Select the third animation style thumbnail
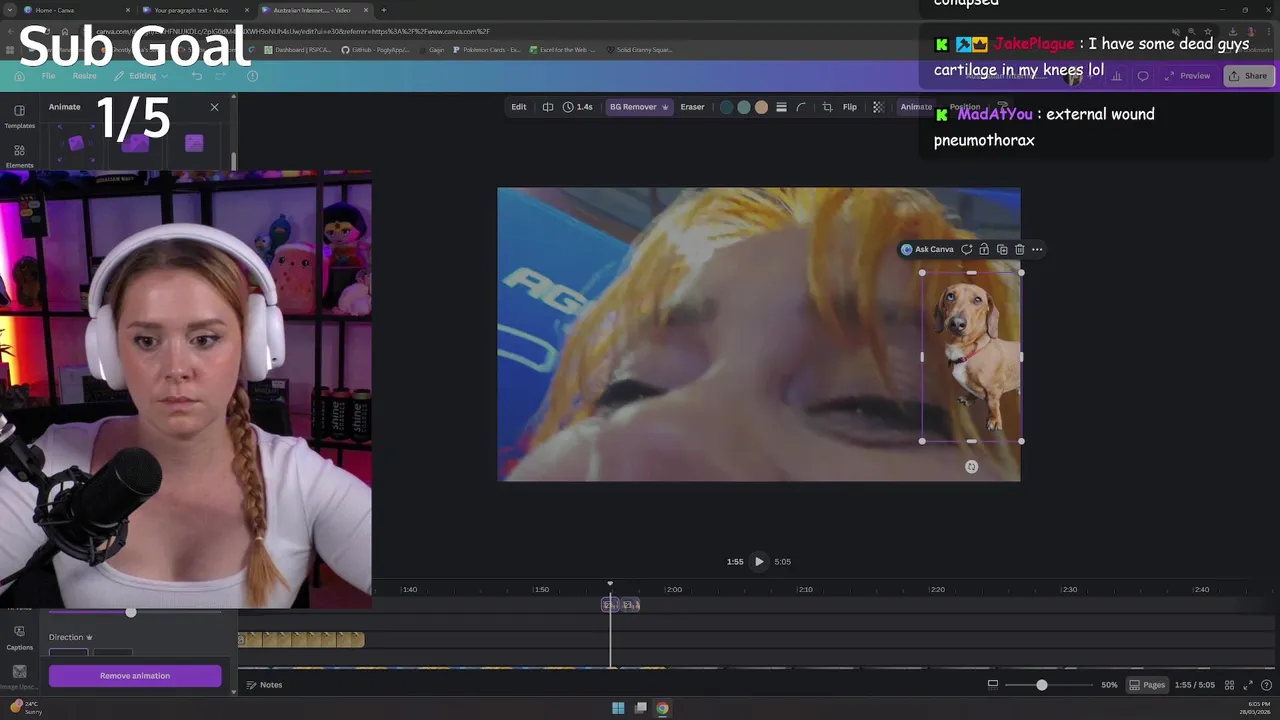The width and height of the screenshot is (1280, 720). [194, 144]
